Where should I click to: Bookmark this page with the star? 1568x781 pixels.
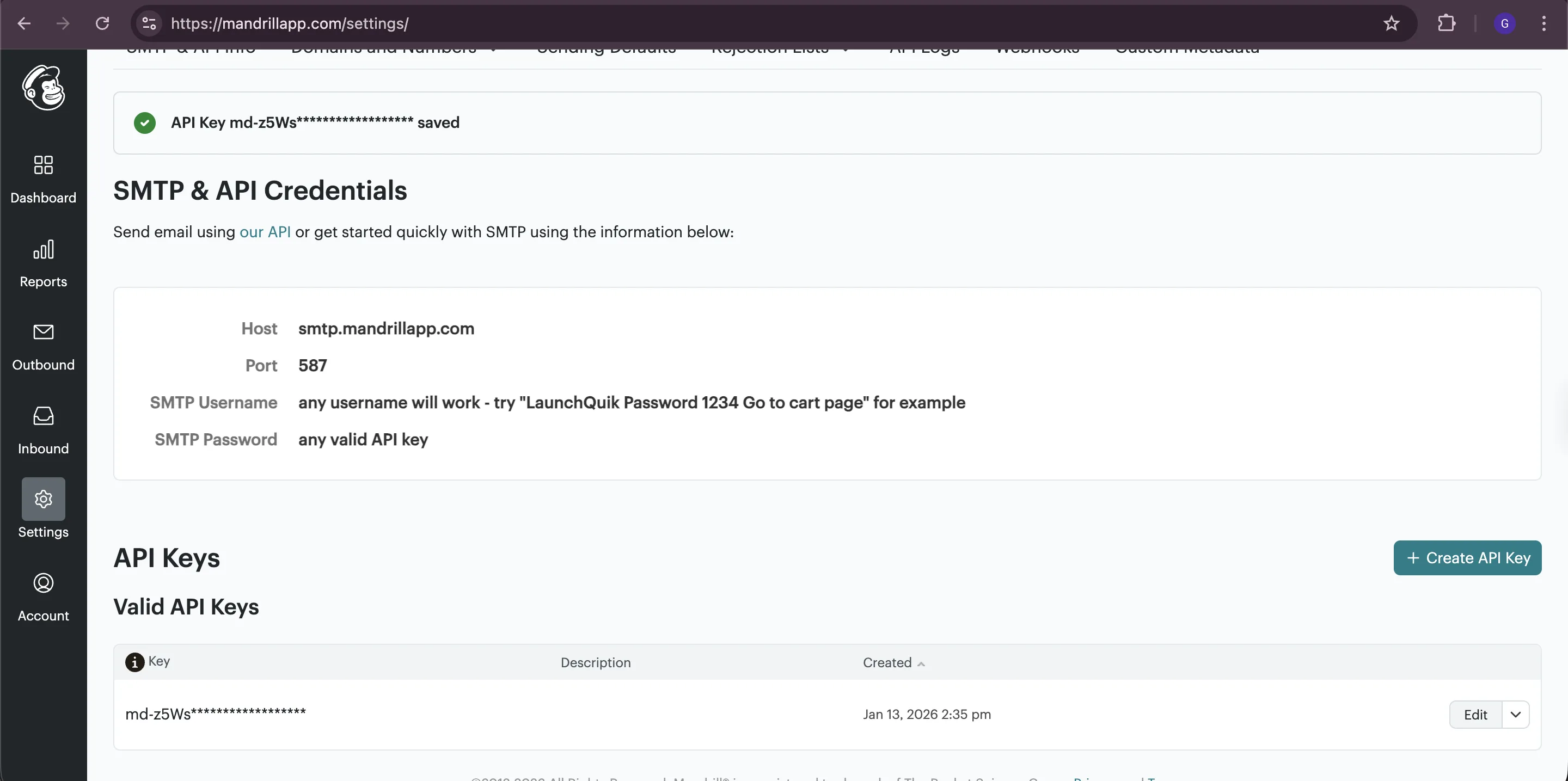click(1392, 23)
